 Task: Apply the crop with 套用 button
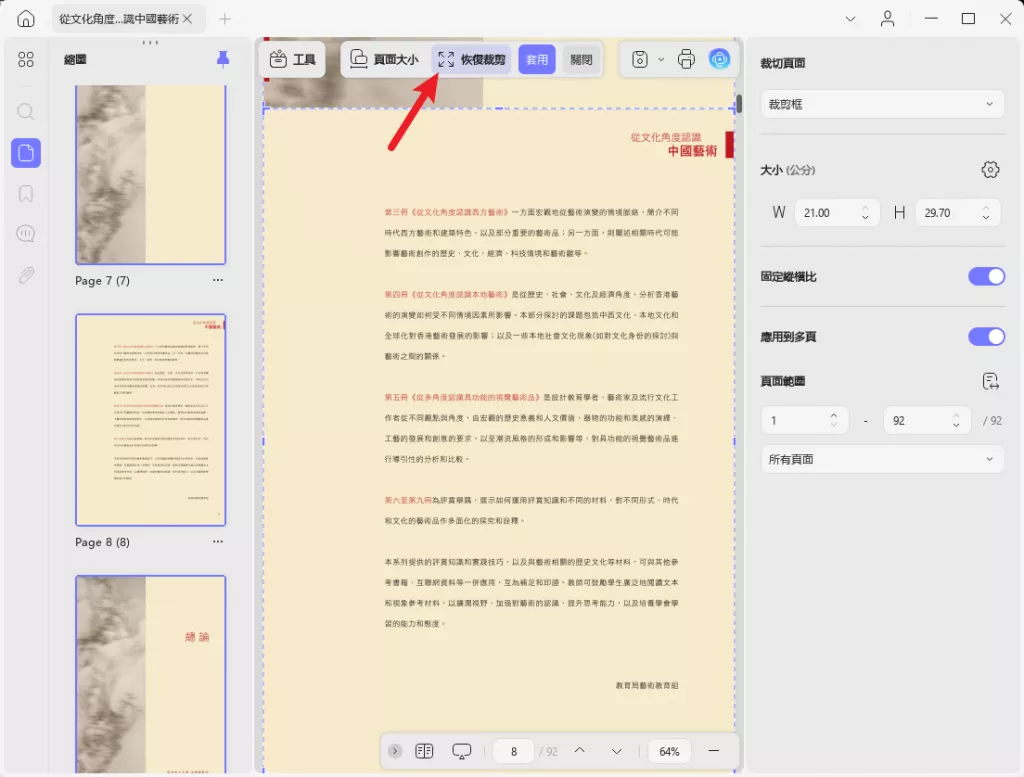tap(537, 59)
